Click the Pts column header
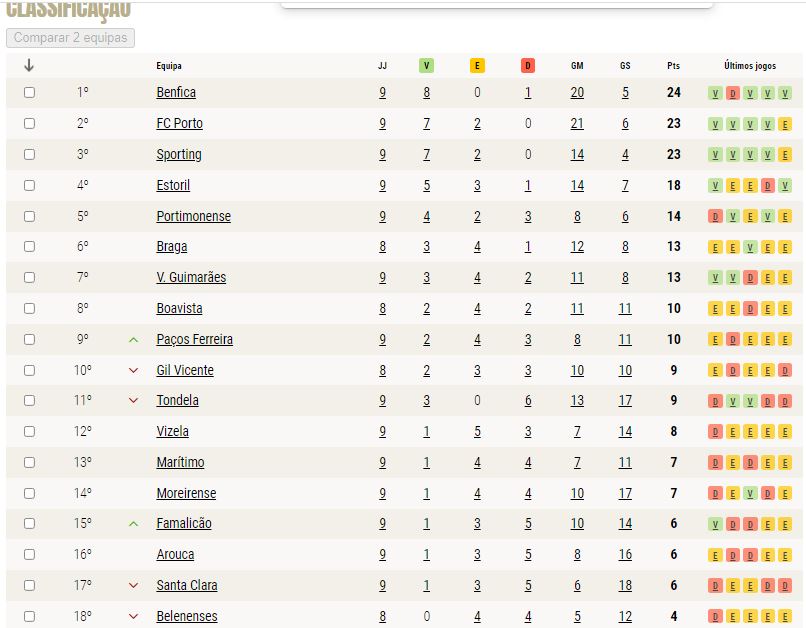 [x=673, y=66]
